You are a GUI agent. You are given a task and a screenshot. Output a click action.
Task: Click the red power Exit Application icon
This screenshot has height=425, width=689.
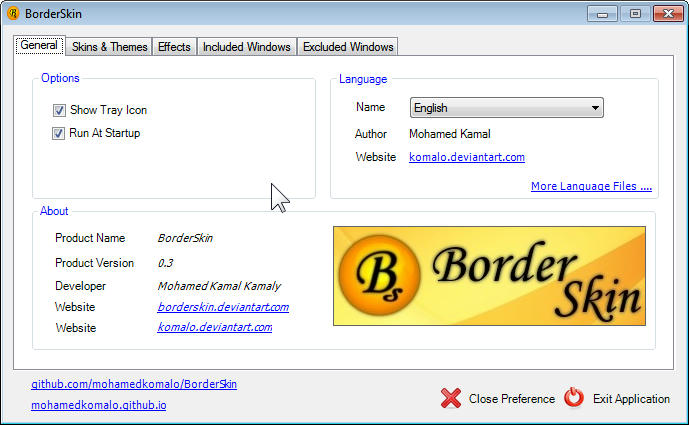coord(574,397)
